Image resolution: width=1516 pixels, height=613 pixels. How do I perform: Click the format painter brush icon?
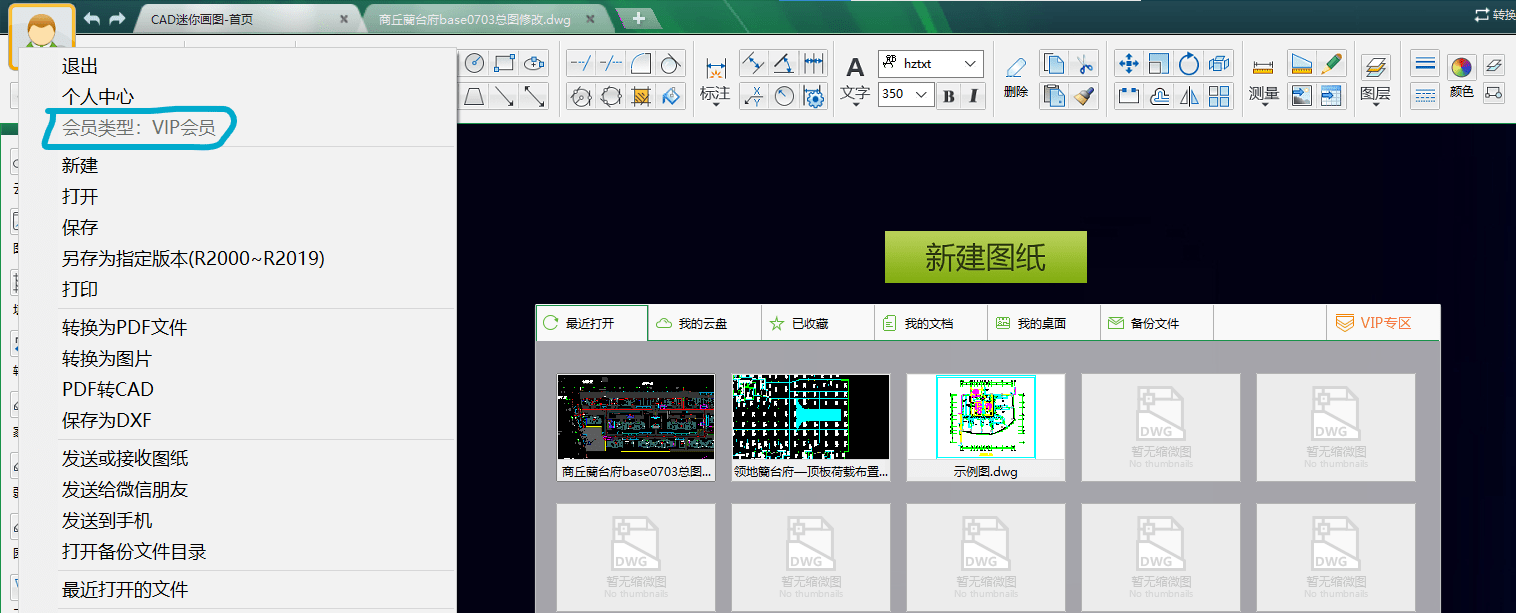point(1085,96)
